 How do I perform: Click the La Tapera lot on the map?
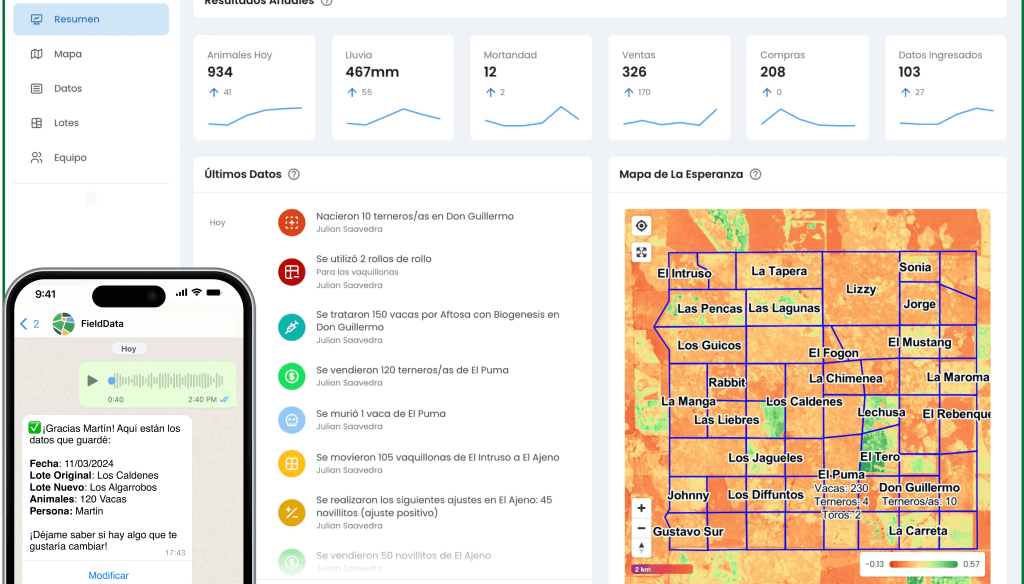778,271
